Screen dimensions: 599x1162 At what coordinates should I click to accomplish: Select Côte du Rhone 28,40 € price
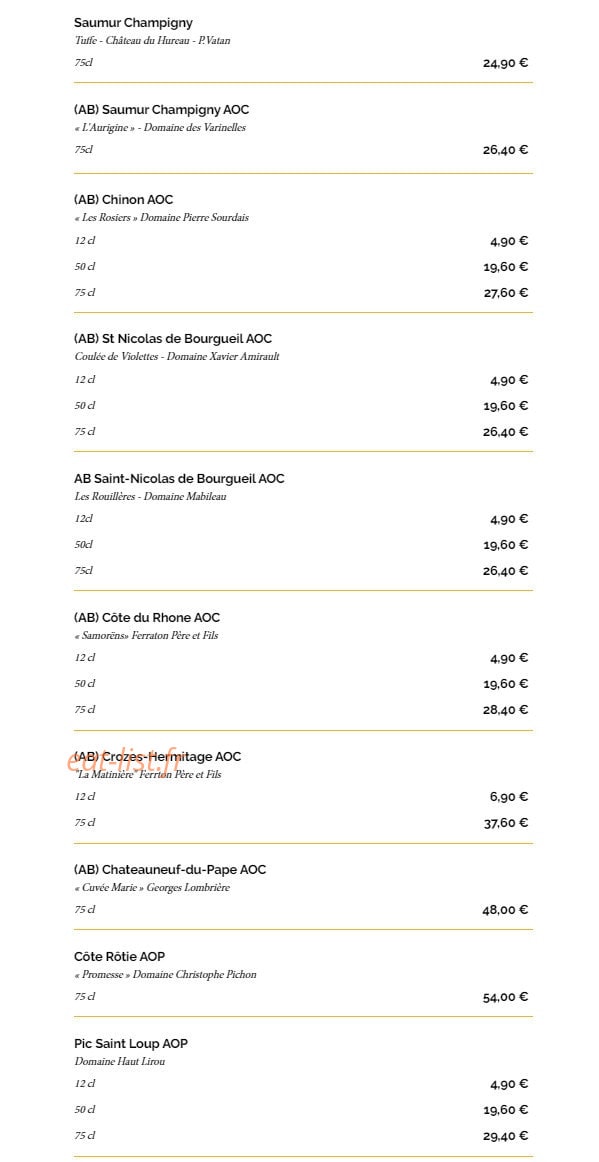(x=506, y=710)
